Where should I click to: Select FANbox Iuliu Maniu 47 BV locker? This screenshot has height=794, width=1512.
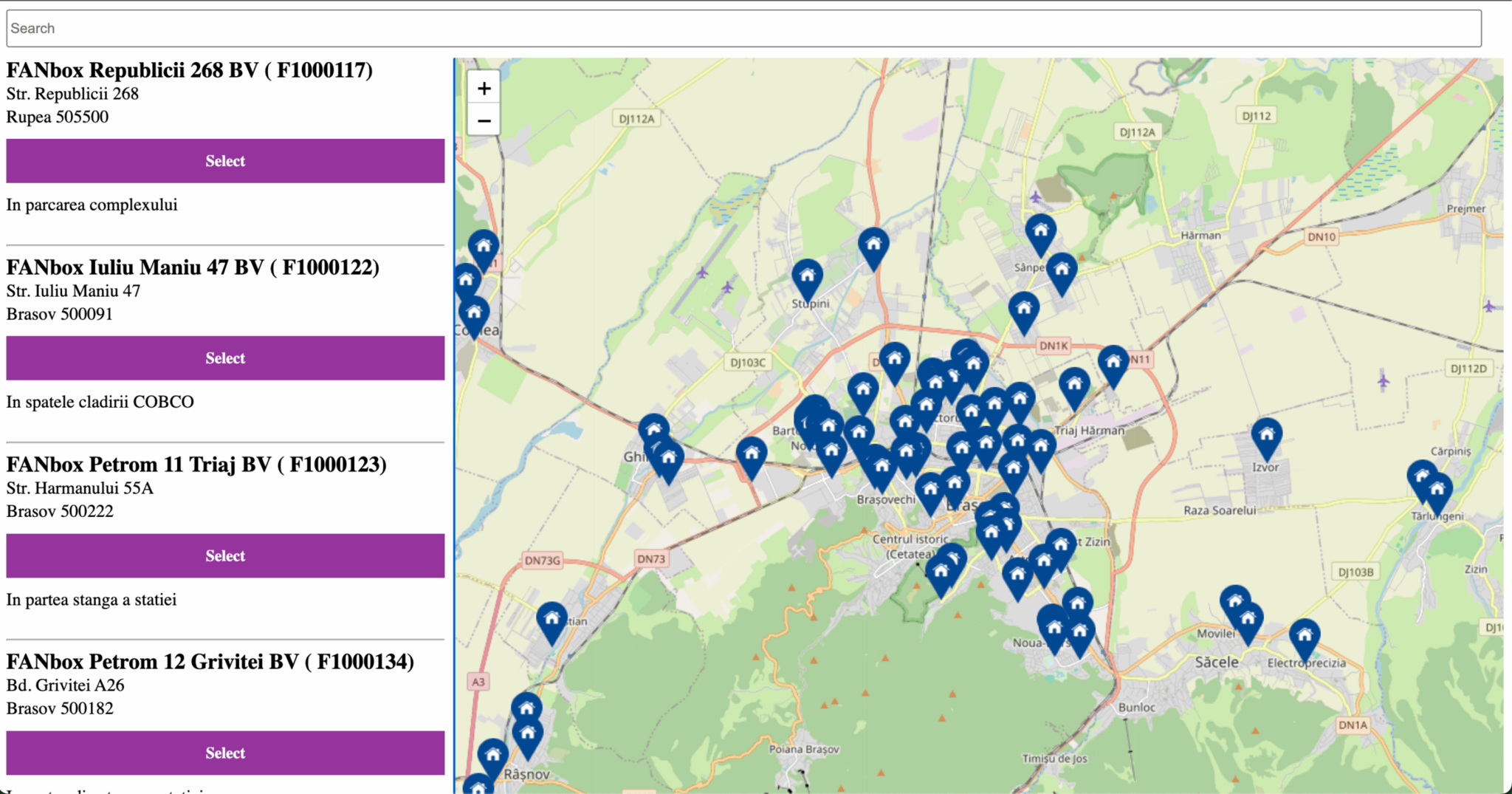pyautogui.click(x=225, y=358)
